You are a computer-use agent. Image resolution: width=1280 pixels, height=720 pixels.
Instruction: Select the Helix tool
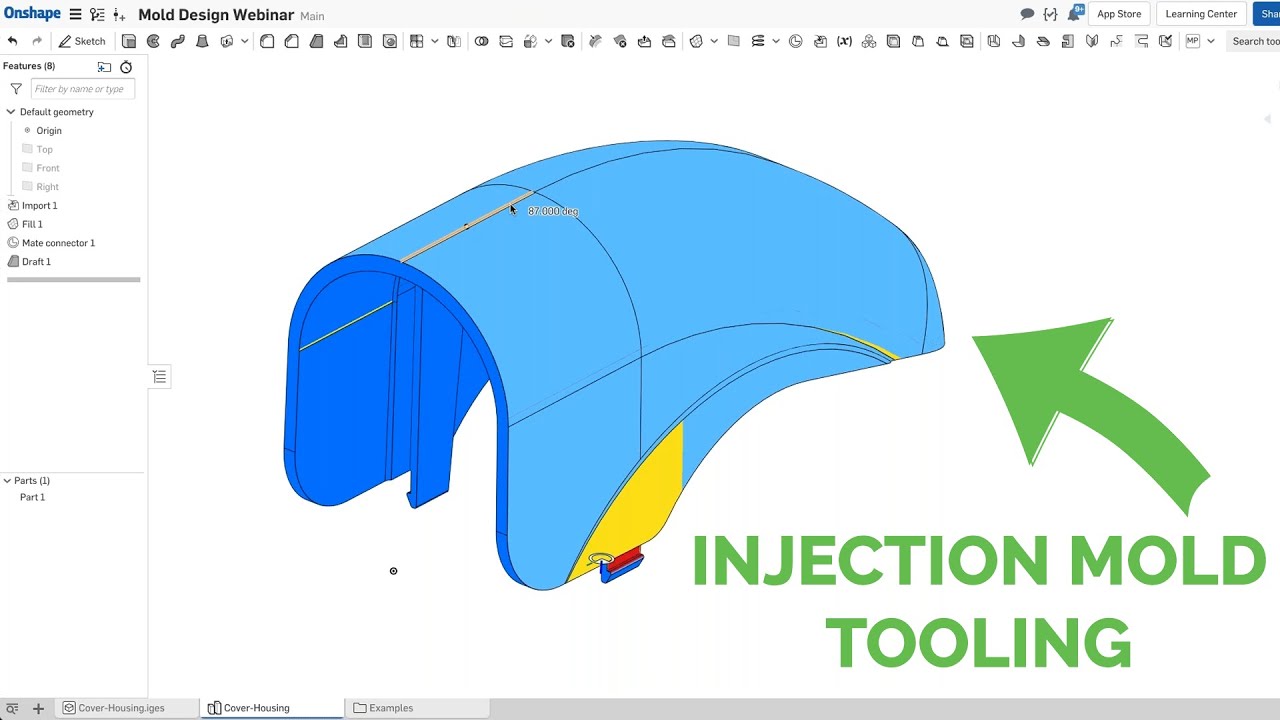pyautogui.click(x=758, y=41)
